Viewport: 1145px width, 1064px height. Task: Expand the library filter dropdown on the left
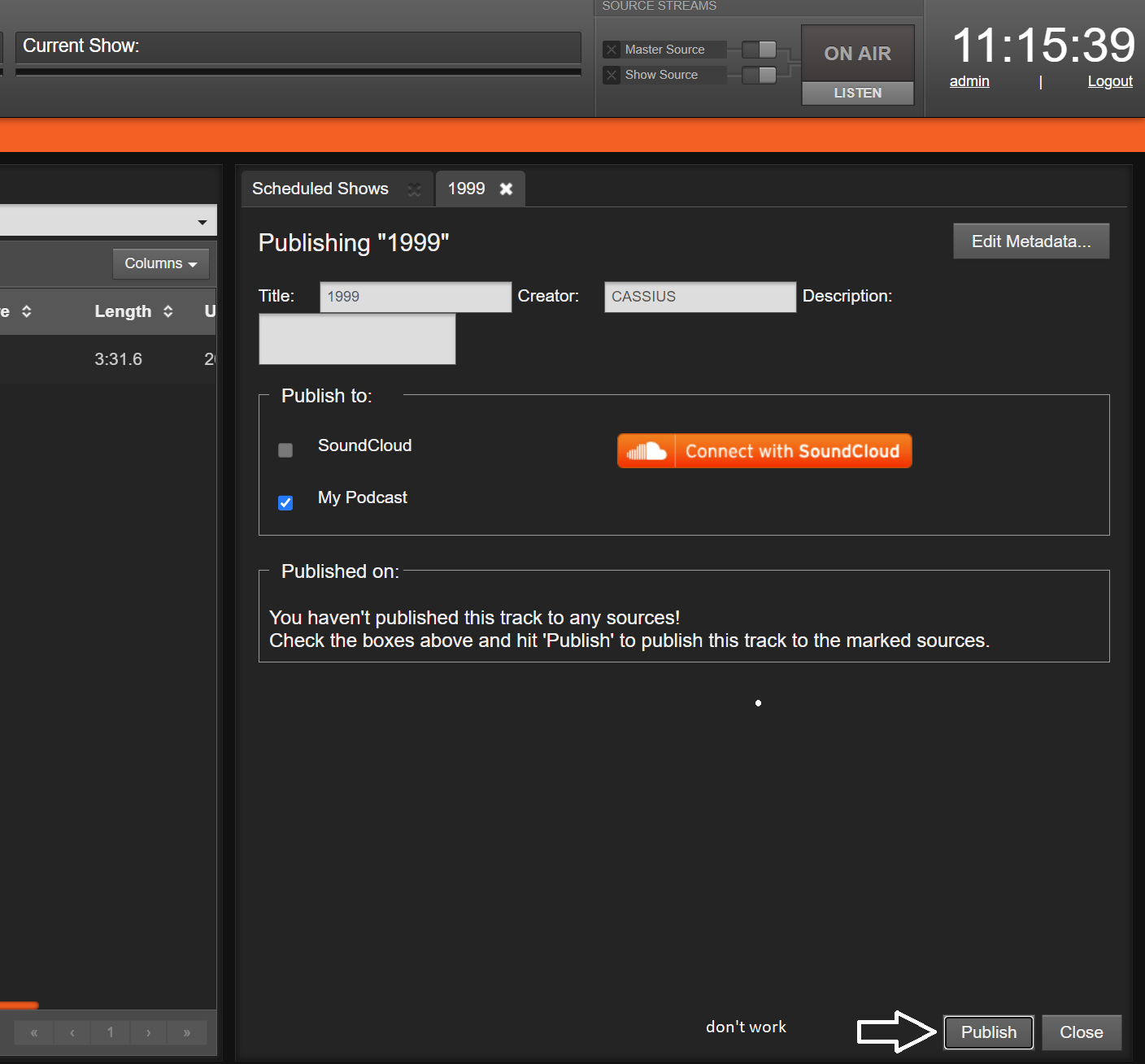(x=202, y=220)
